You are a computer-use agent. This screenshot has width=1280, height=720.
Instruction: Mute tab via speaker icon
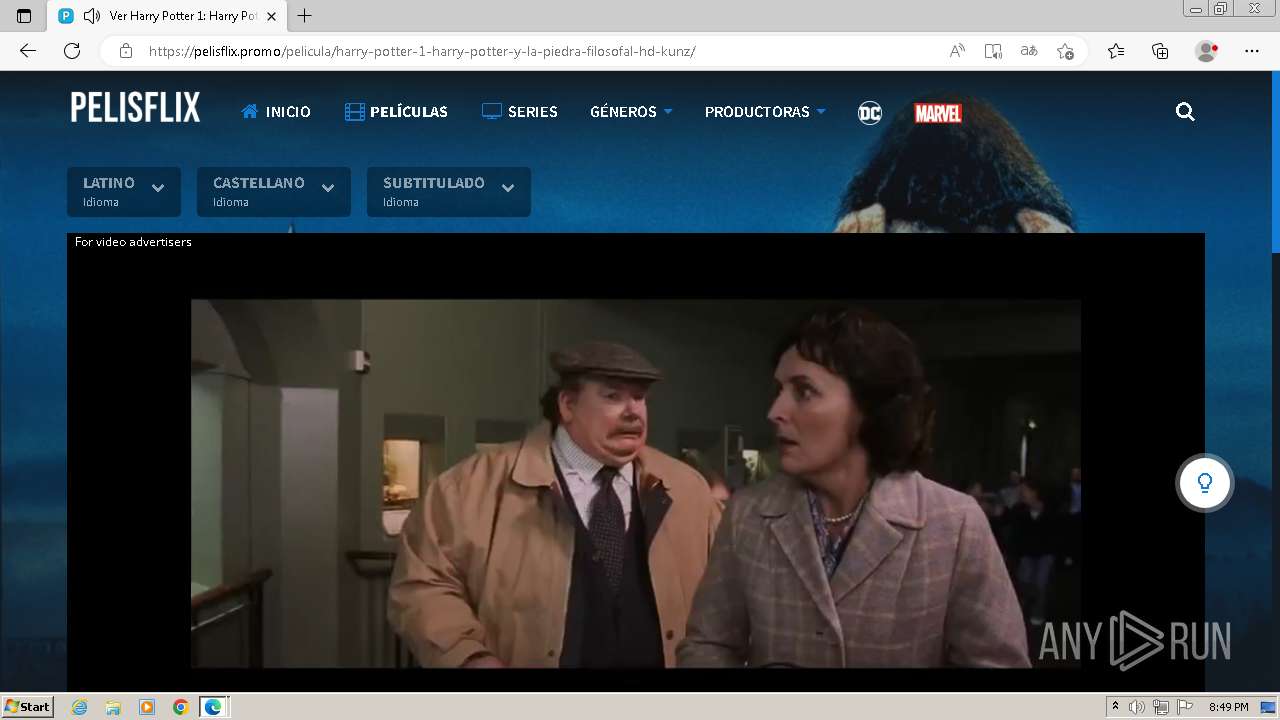pos(92,16)
